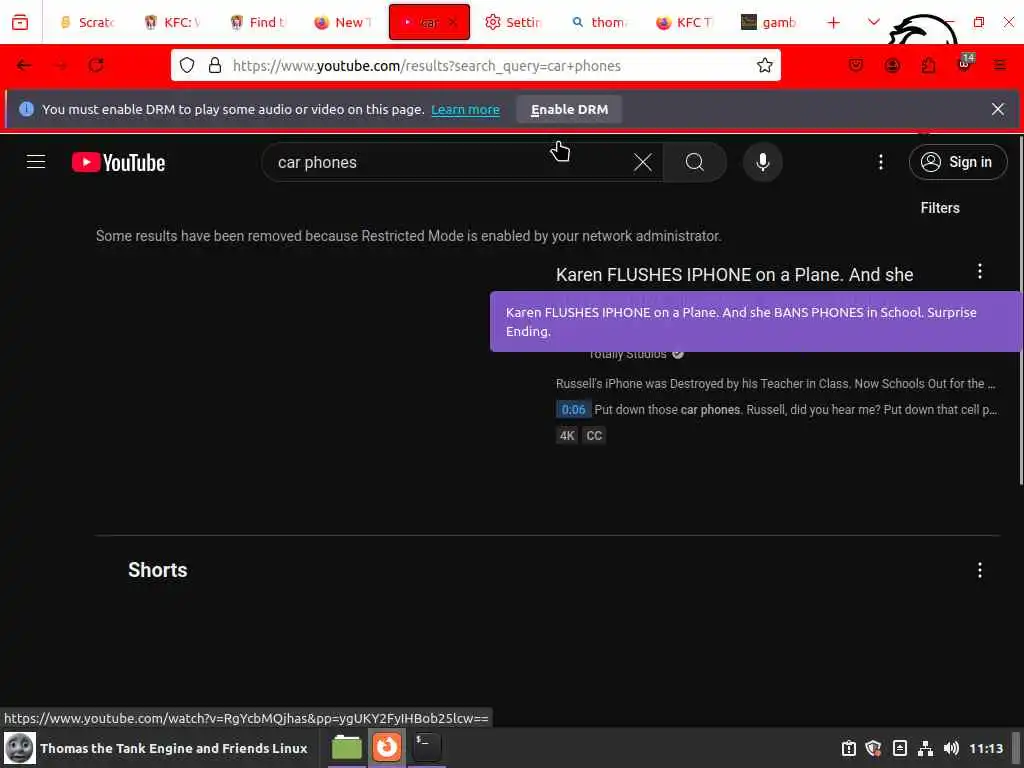Open the tracking protection shield icon
The image size is (1024, 768).
pyautogui.click(x=187, y=65)
